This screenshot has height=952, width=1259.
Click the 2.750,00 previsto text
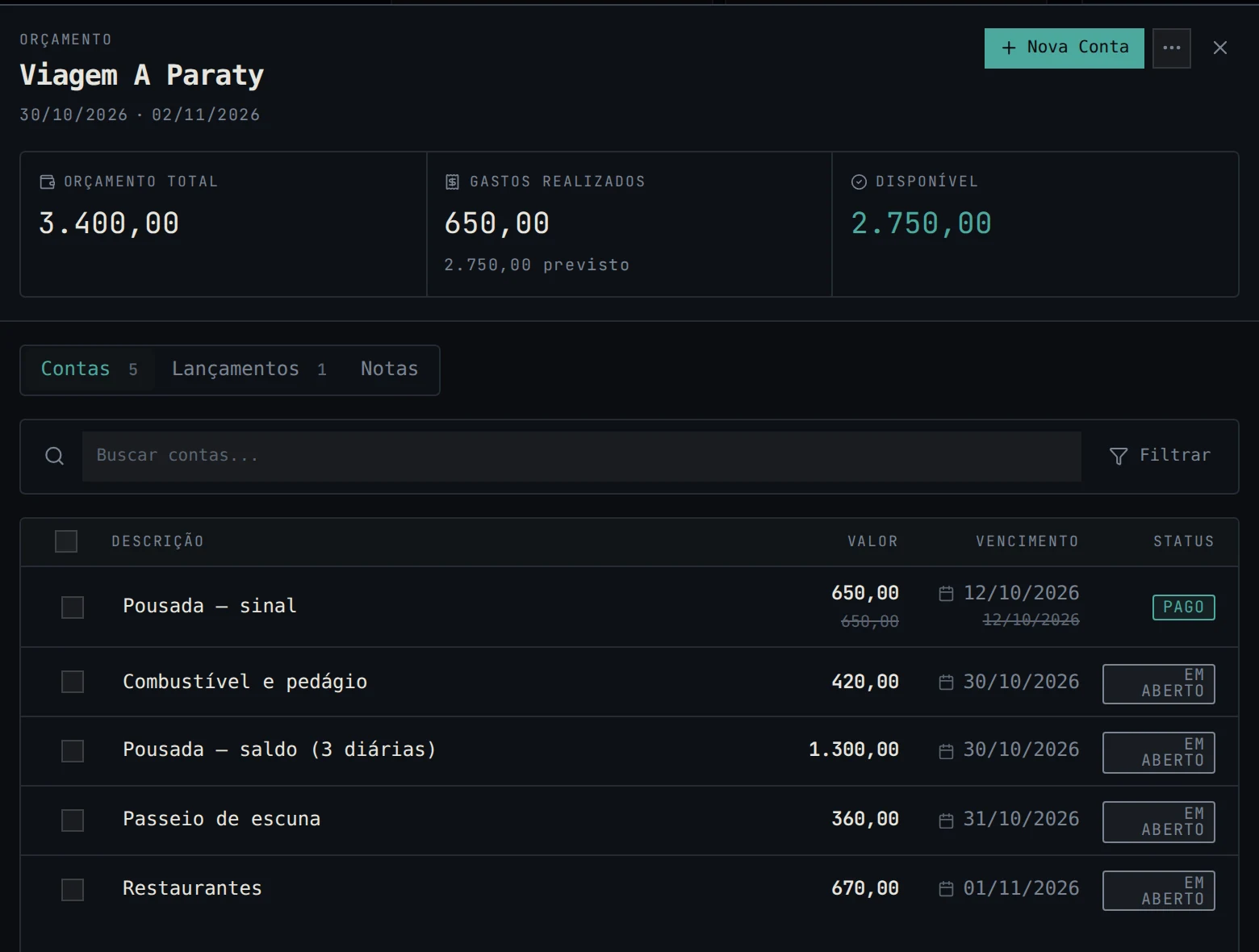coord(537,265)
